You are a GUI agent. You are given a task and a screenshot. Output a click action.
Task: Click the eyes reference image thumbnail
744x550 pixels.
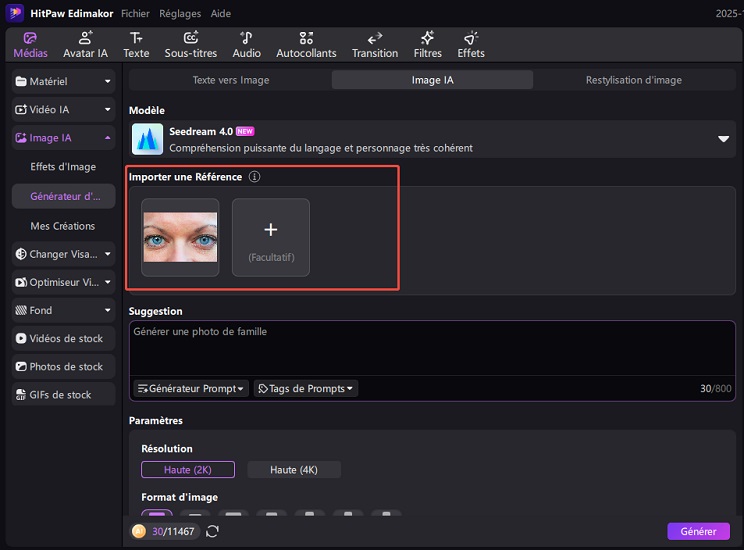tap(180, 237)
